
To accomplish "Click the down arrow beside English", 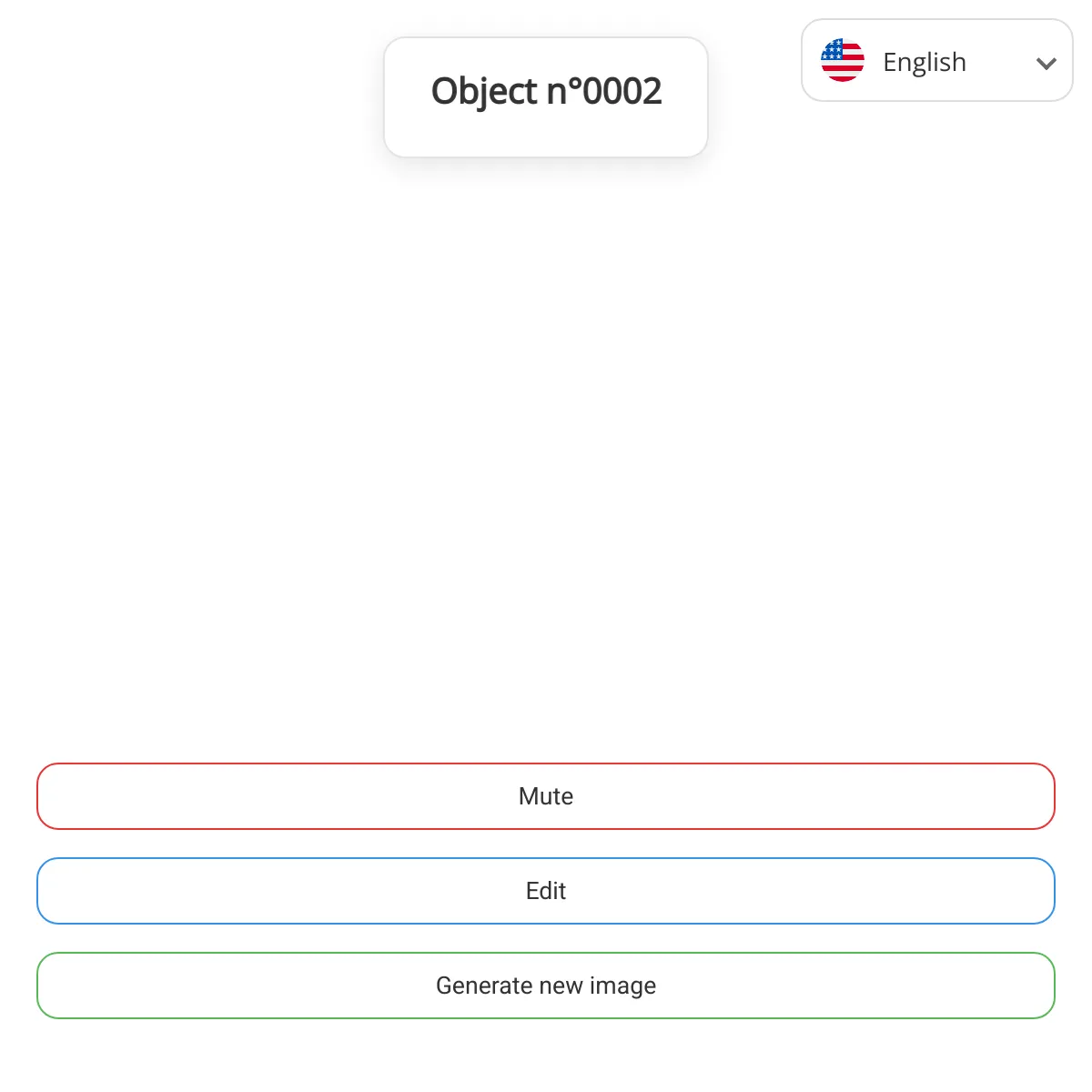I will 1046,63.
